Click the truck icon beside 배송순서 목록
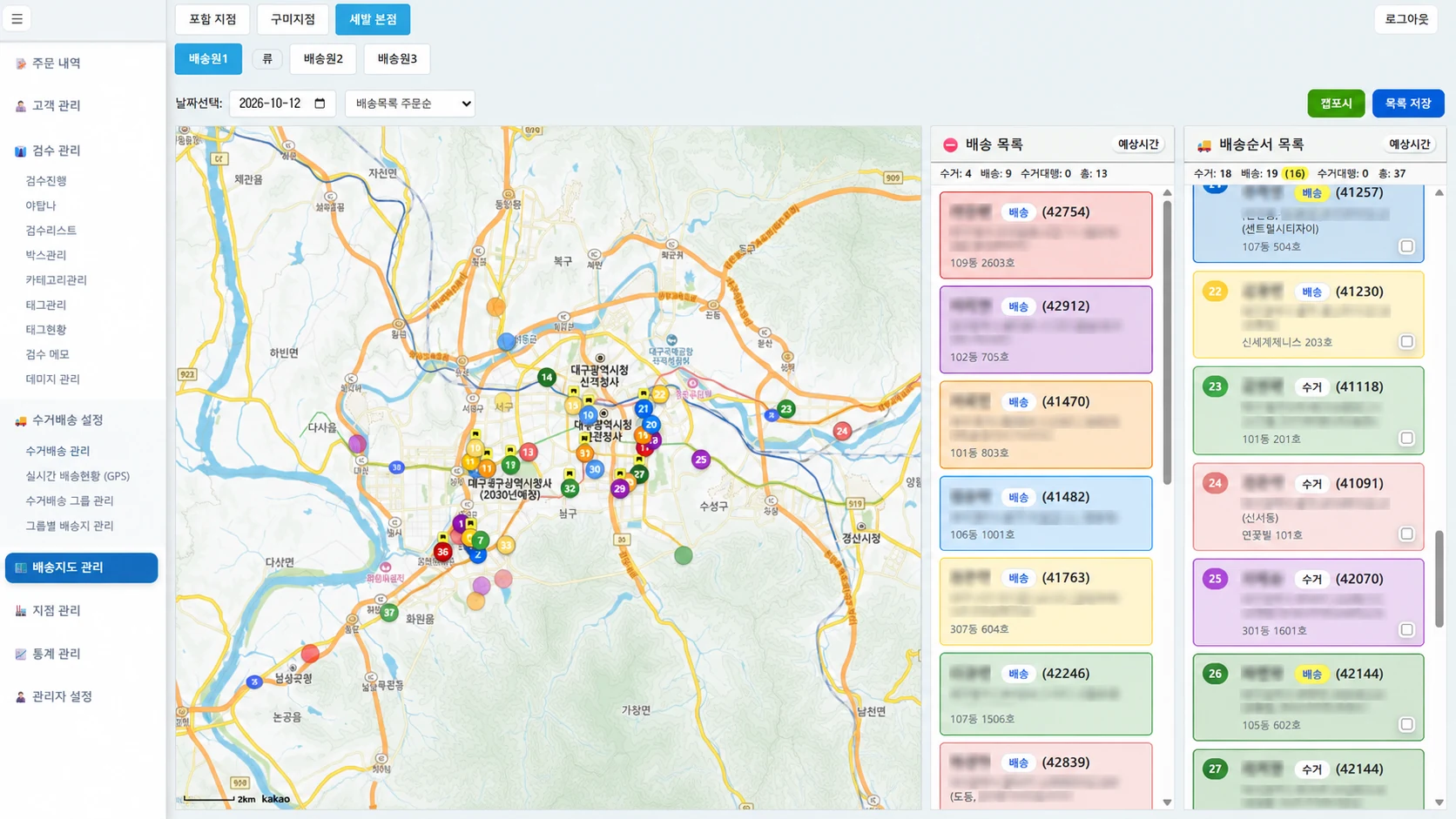1456x819 pixels. (1204, 145)
